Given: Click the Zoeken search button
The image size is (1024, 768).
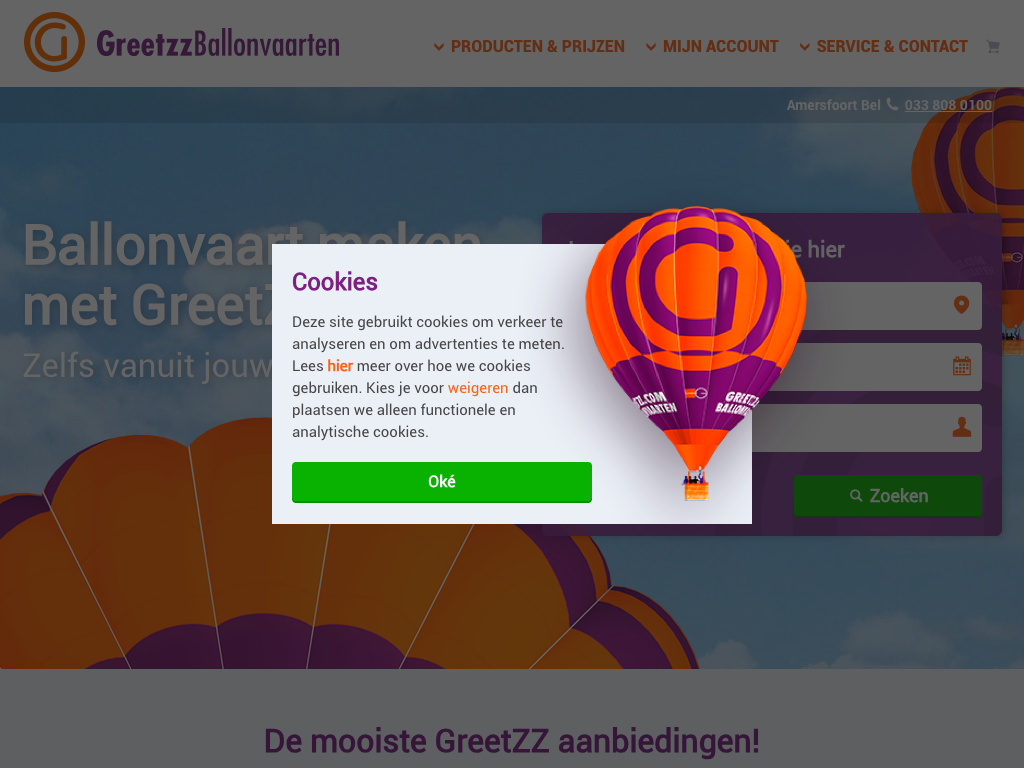Looking at the screenshot, I should 888,496.
